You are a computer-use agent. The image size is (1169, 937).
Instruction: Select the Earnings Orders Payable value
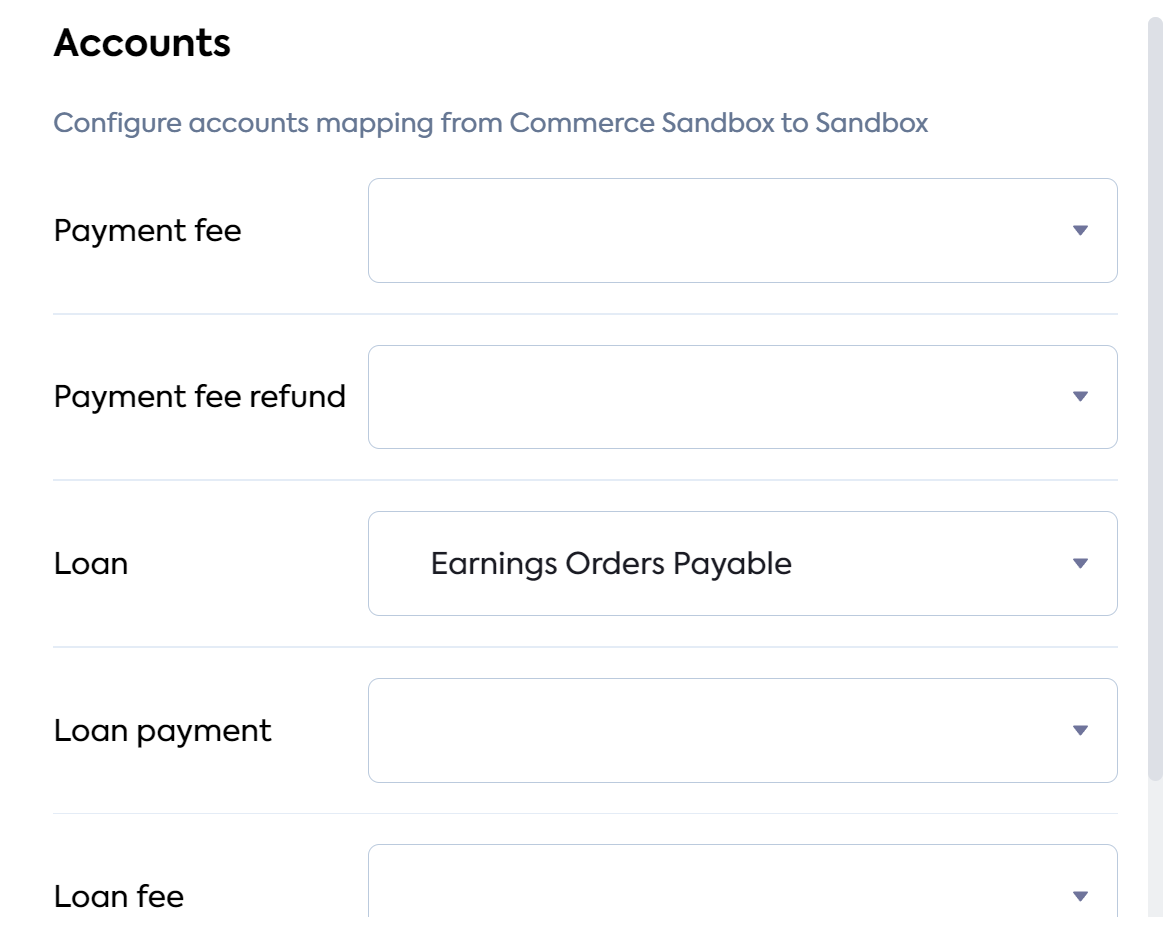[612, 563]
